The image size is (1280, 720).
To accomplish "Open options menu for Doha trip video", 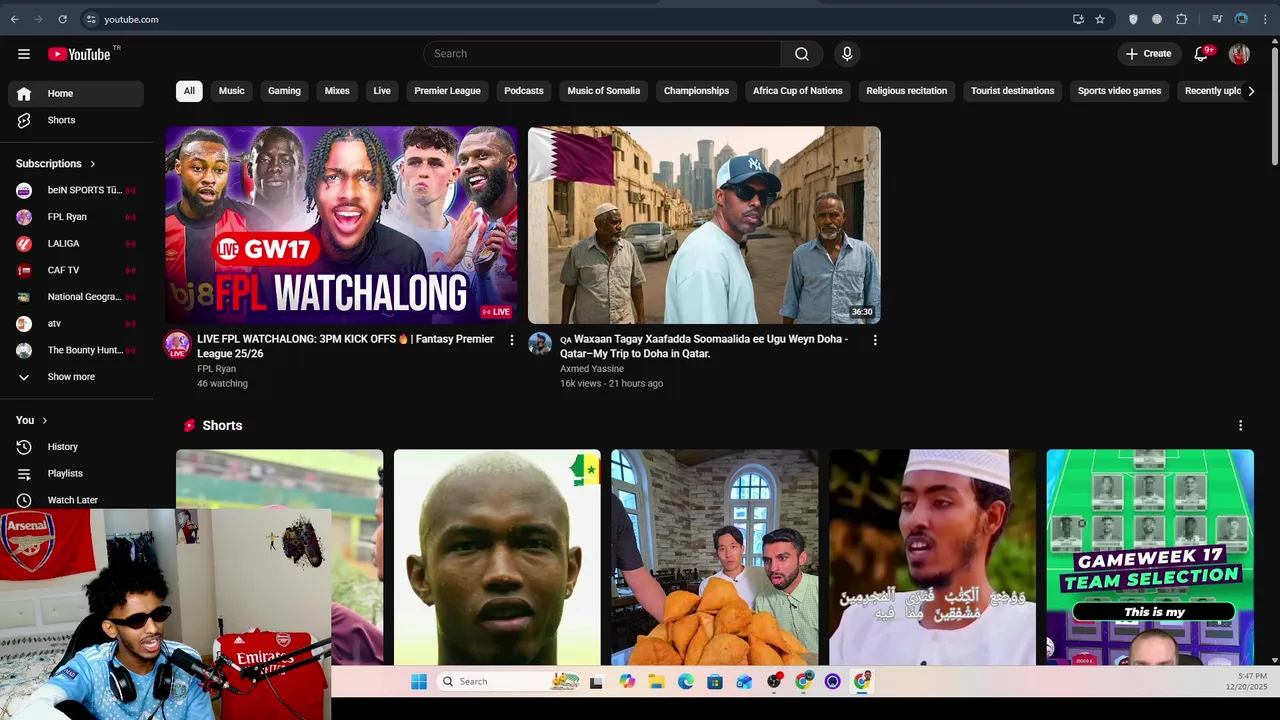I will point(875,340).
